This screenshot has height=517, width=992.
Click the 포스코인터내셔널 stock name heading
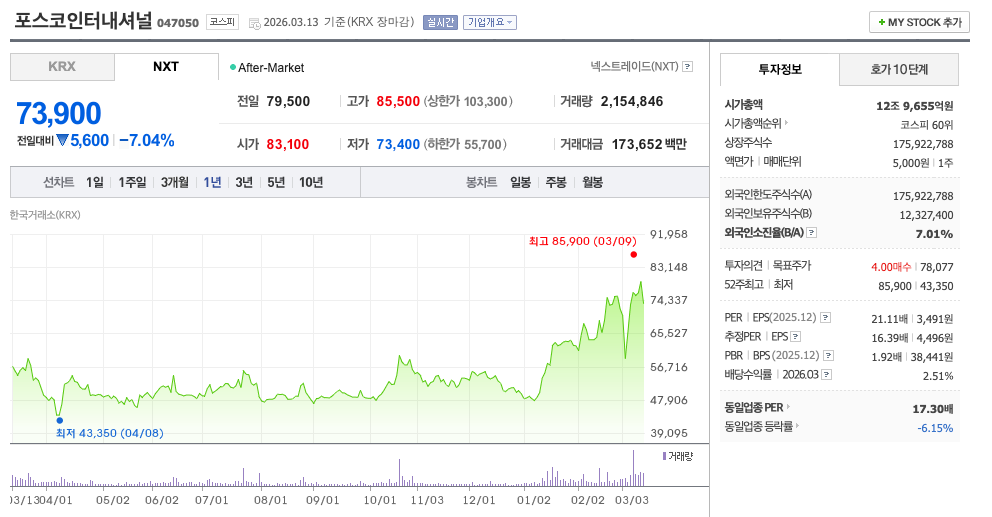pos(83,21)
